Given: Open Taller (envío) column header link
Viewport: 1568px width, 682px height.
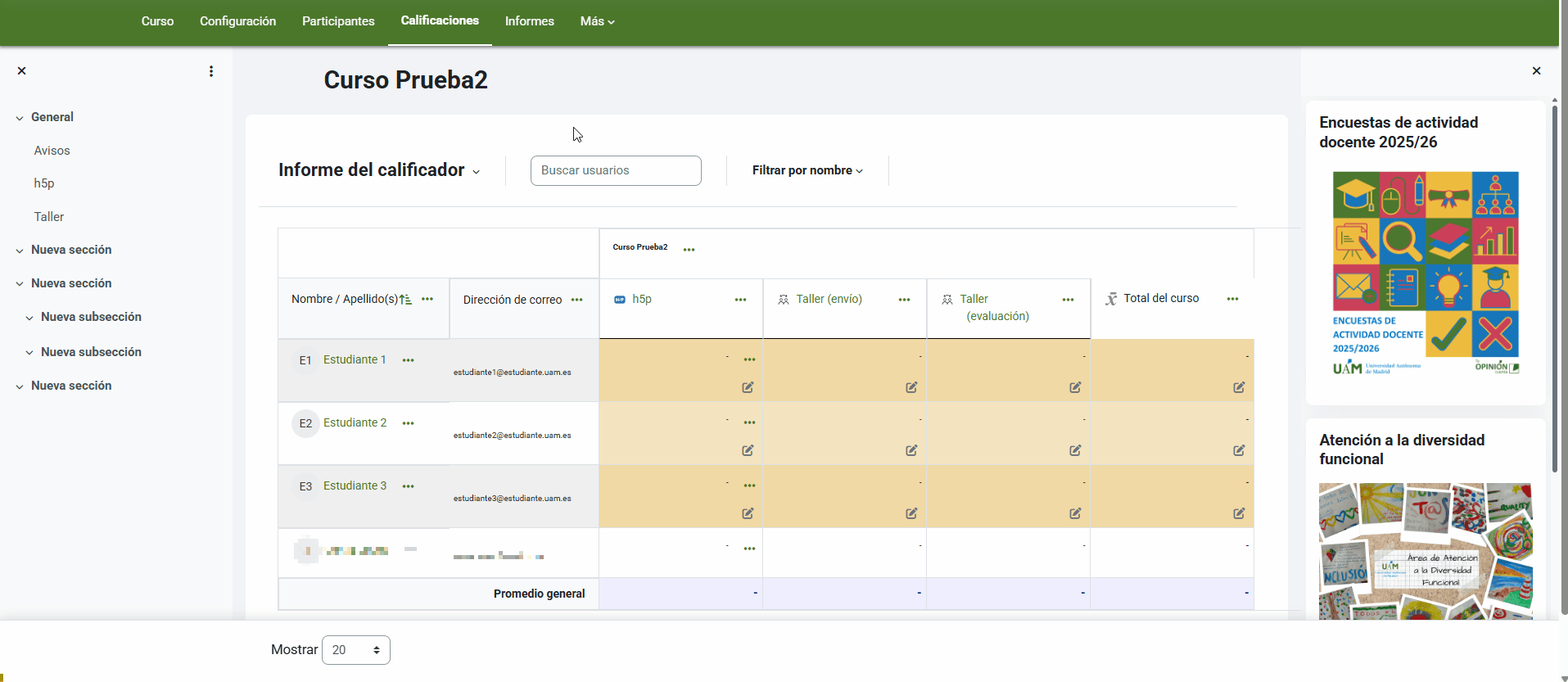Looking at the screenshot, I should pos(829,299).
